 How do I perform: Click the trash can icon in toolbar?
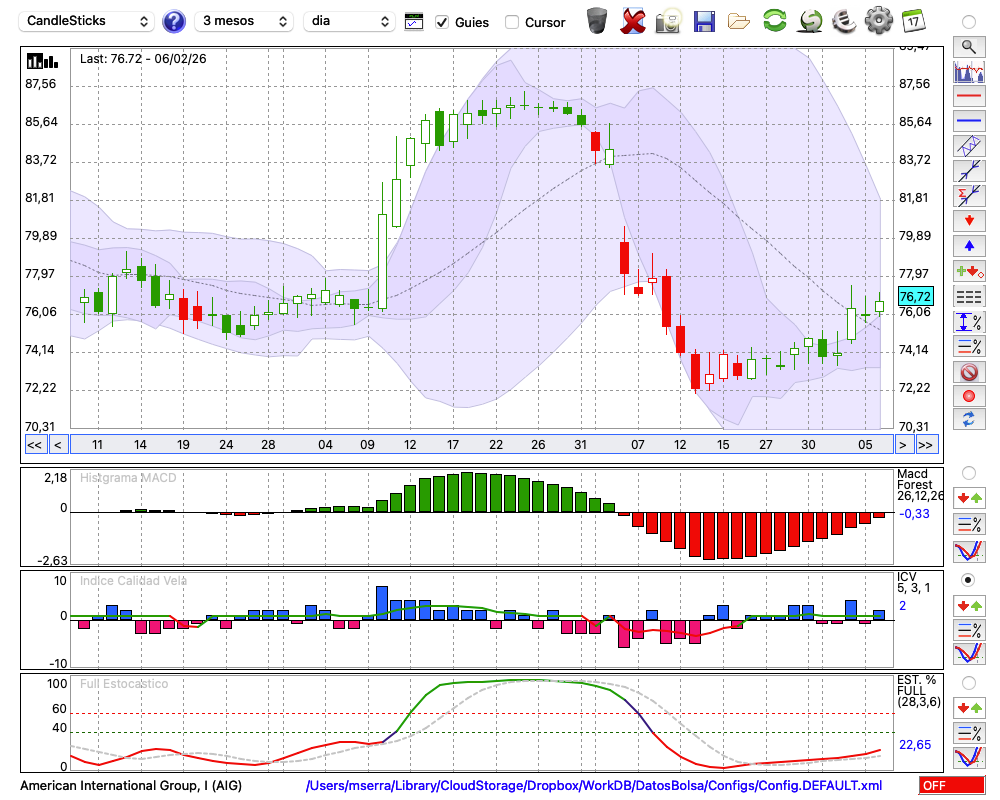pyautogui.click(x=597, y=20)
